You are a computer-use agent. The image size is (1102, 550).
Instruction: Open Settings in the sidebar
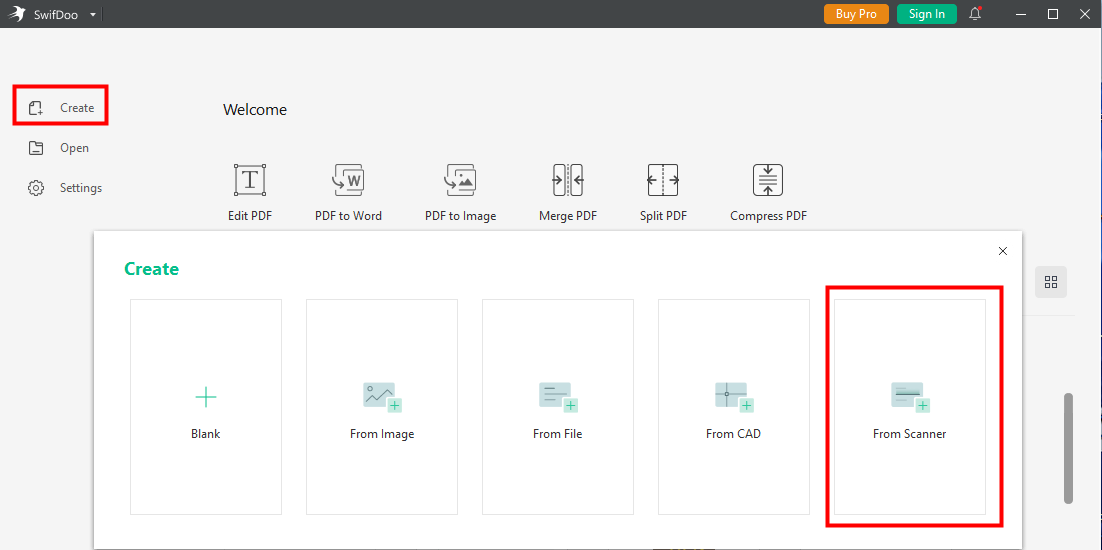(x=65, y=188)
